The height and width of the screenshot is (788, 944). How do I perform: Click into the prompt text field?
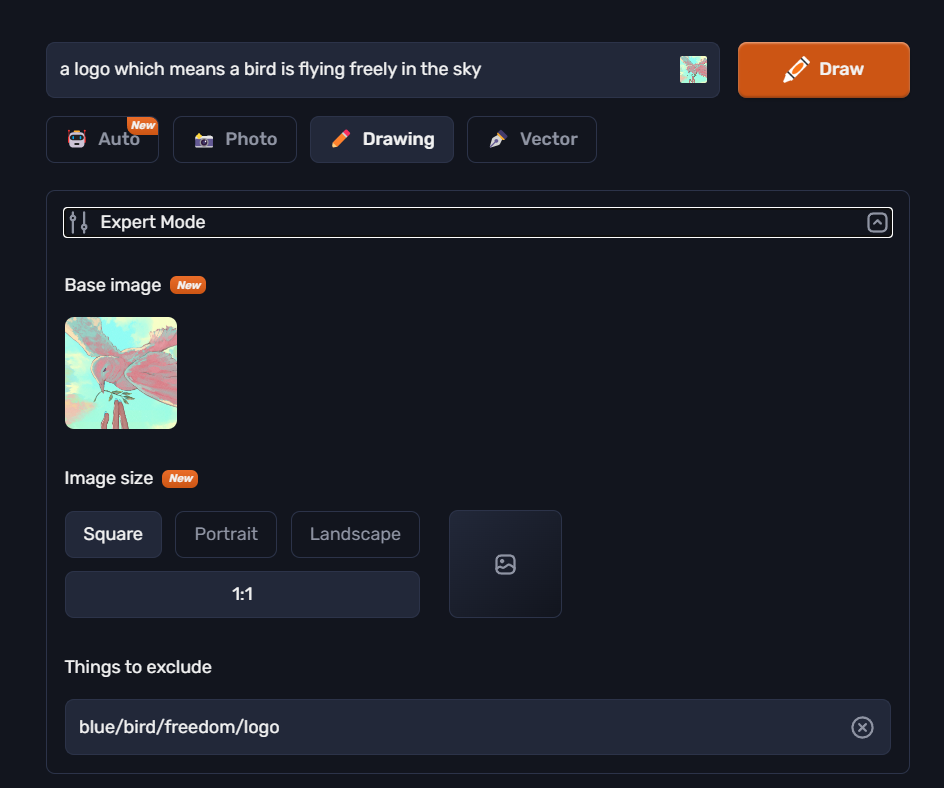[367, 70]
